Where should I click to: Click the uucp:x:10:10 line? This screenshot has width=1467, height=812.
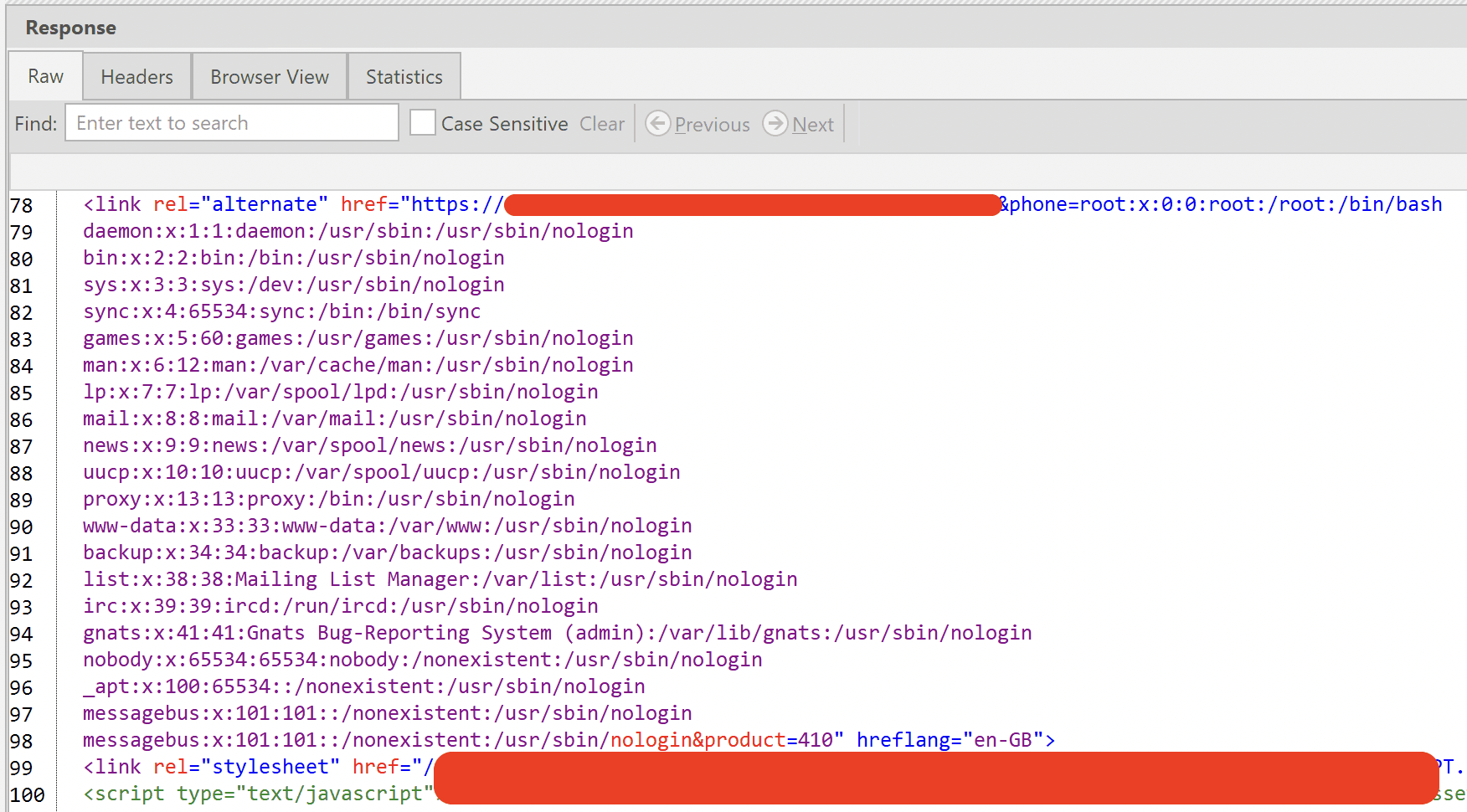click(x=381, y=472)
